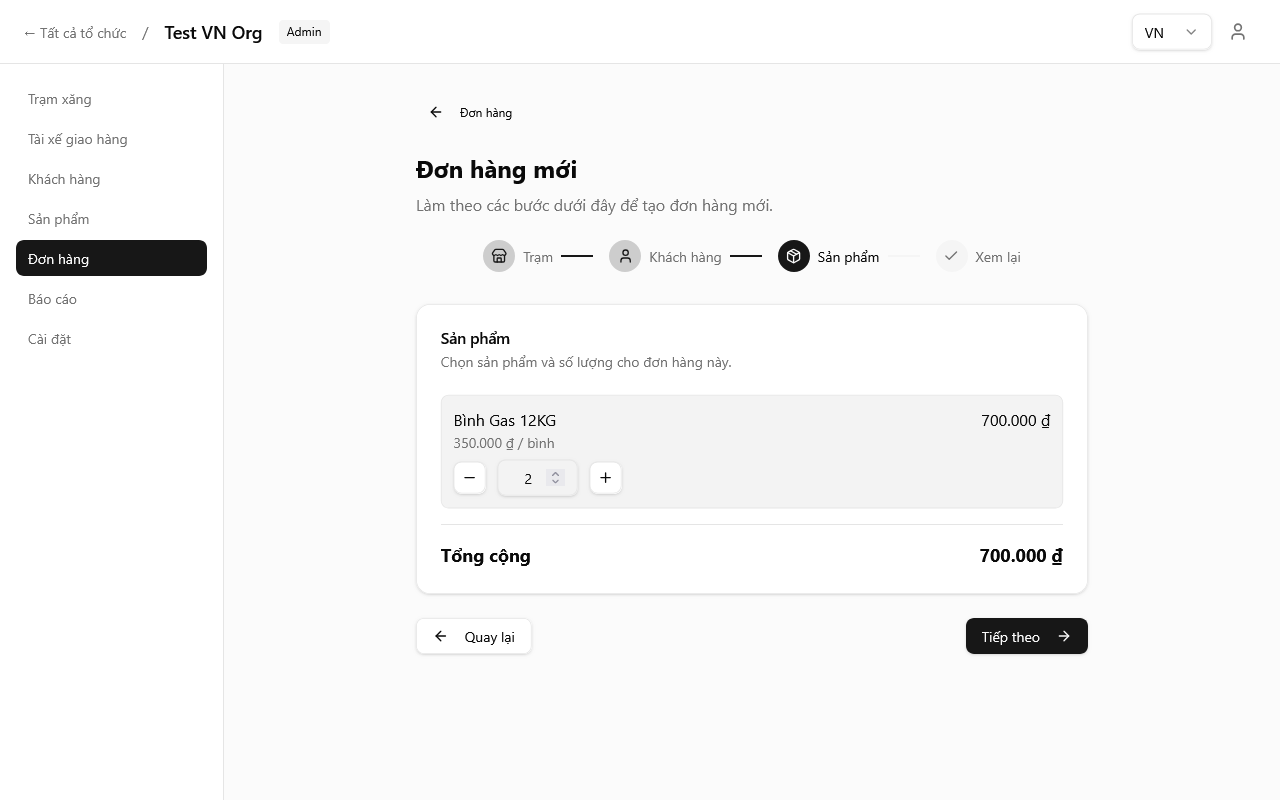
Task: Open Báo cáo from the sidebar
Action: coord(52,298)
